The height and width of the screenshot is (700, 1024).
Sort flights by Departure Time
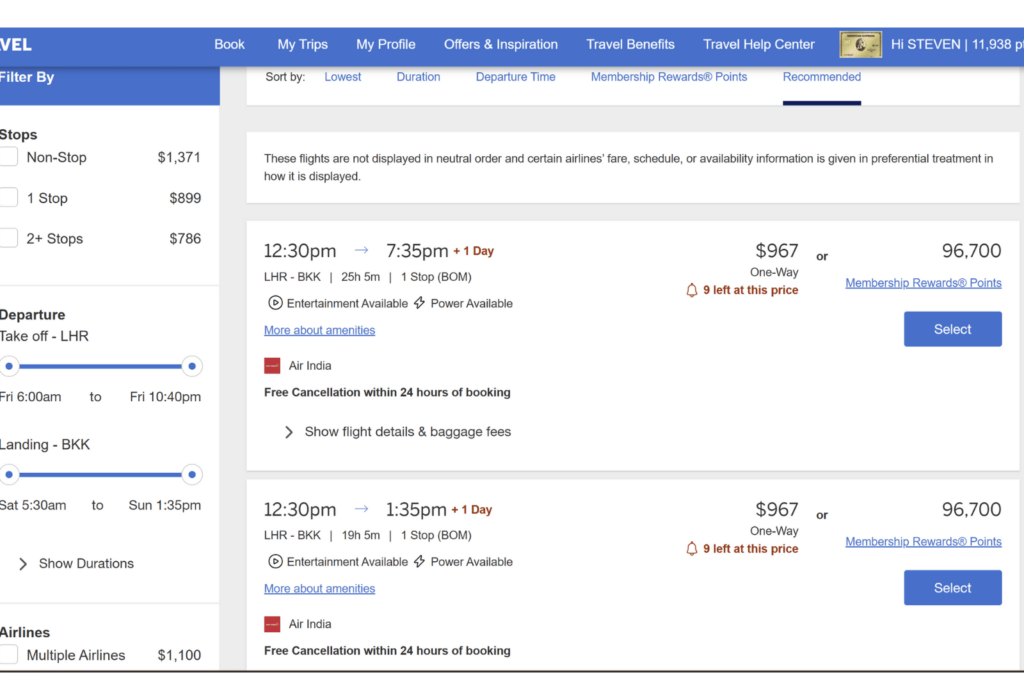515,77
